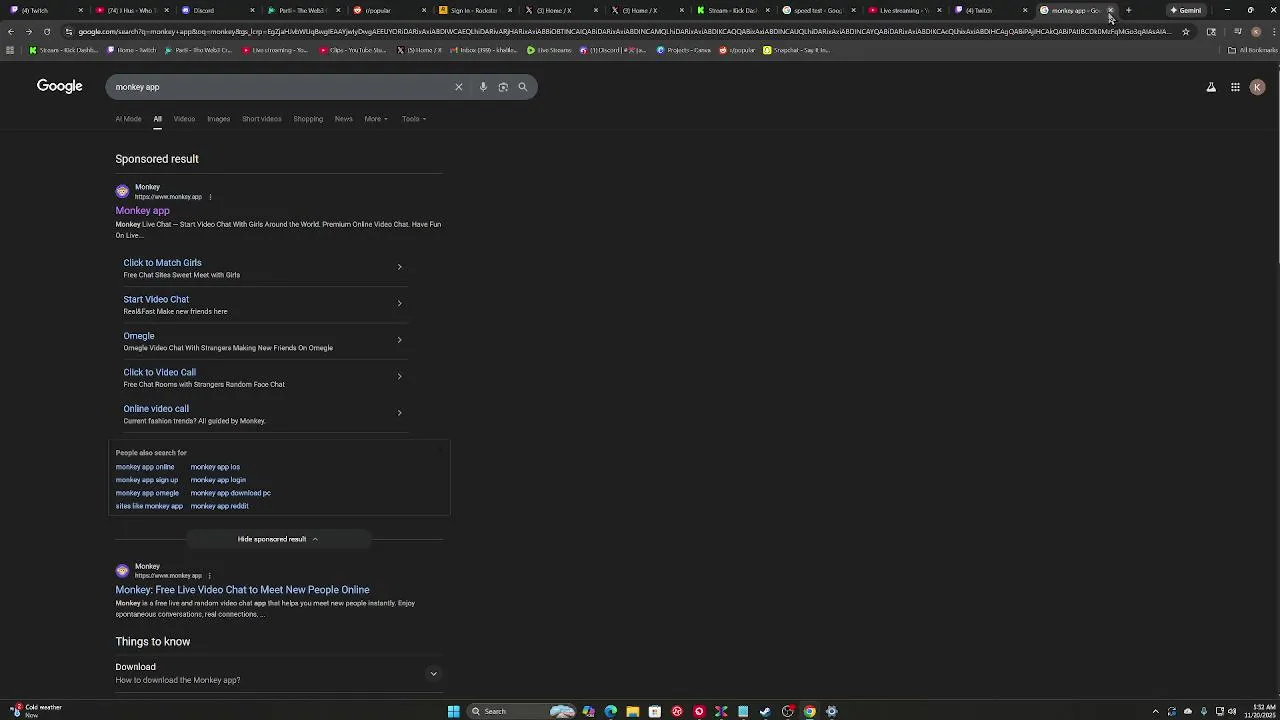Viewport: 1280px width, 720px height.
Task: Select the Short videos tab
Action: pos(261,119)
